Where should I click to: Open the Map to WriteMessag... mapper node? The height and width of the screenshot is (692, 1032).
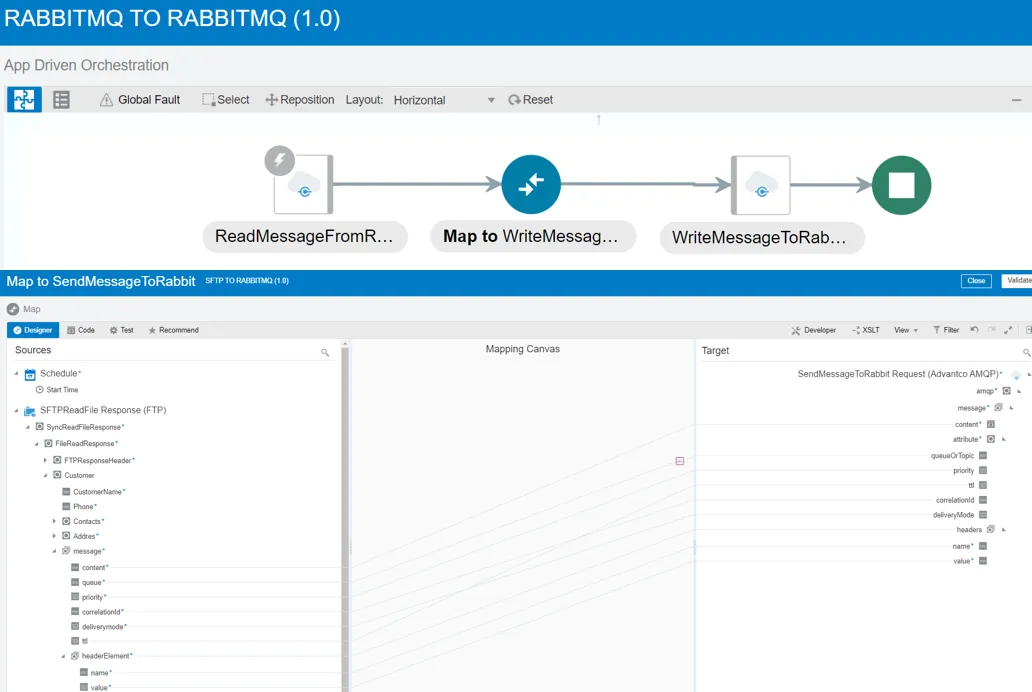531,184
